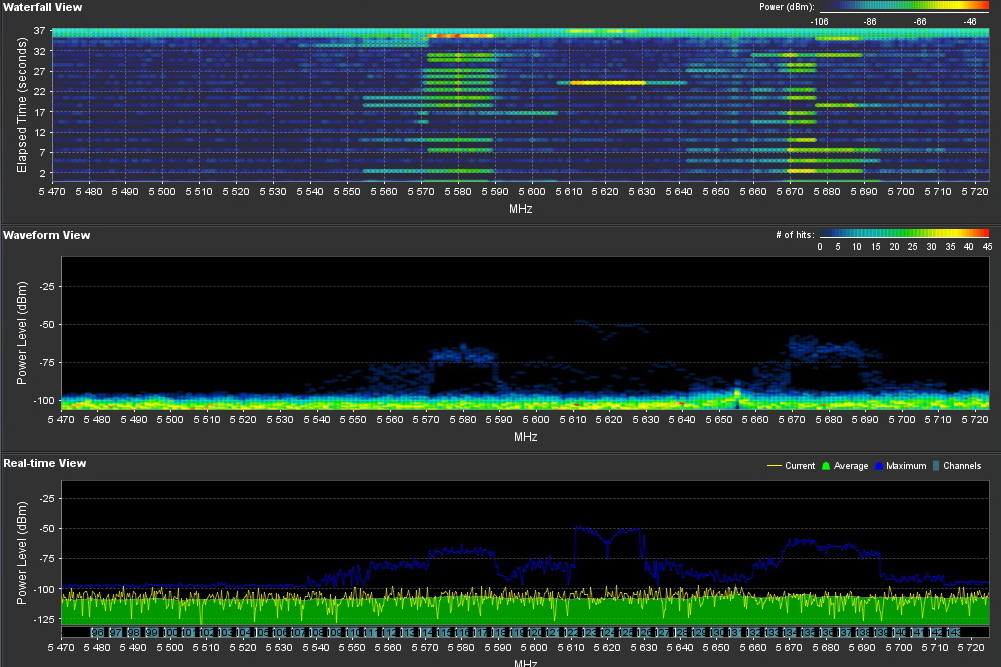This screenshot has height=667, width=1001.
Task: Click '-100' on Waveform View power axis
Action: (x=43, y=400)
